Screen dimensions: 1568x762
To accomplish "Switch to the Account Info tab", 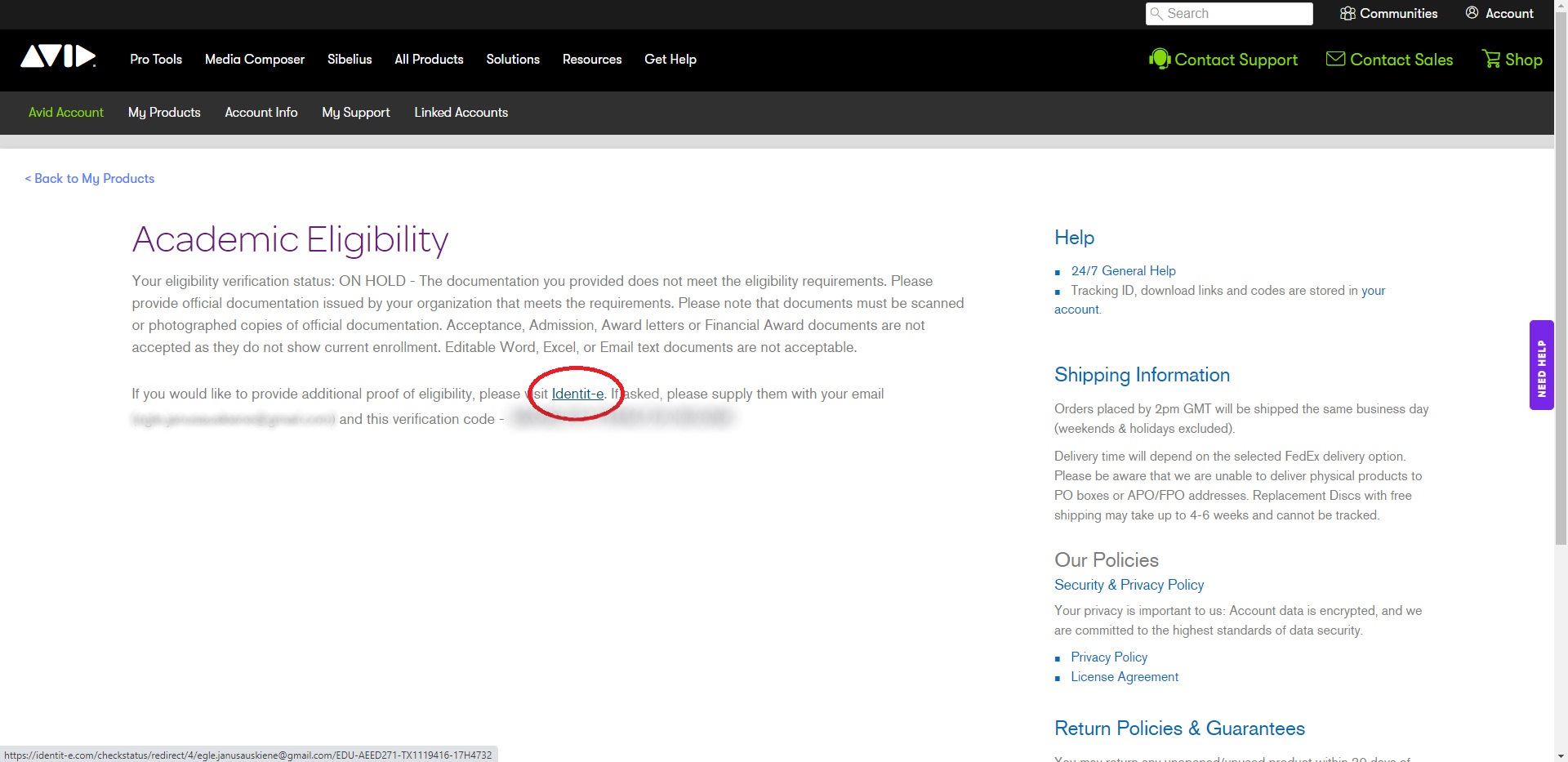I will tap(261, 112).
